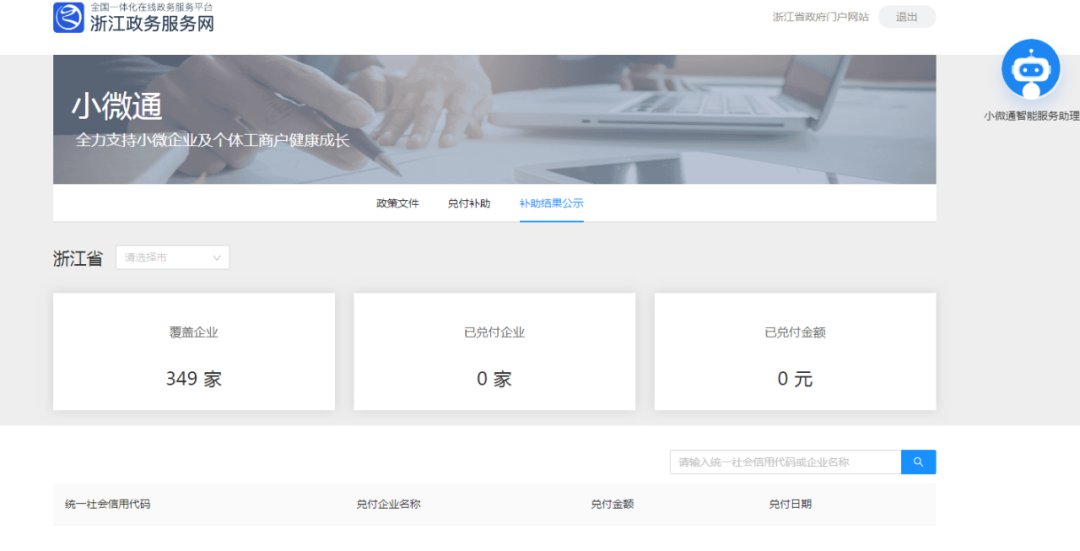Open the 兑付补助 tab
This screenshot has height=551, width=1080.
469,204
